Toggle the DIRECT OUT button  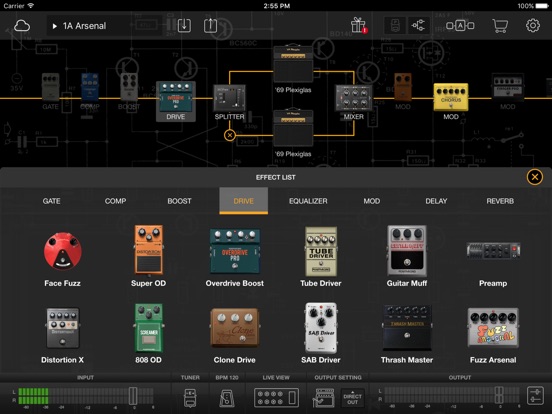click(x=352, y=398)
